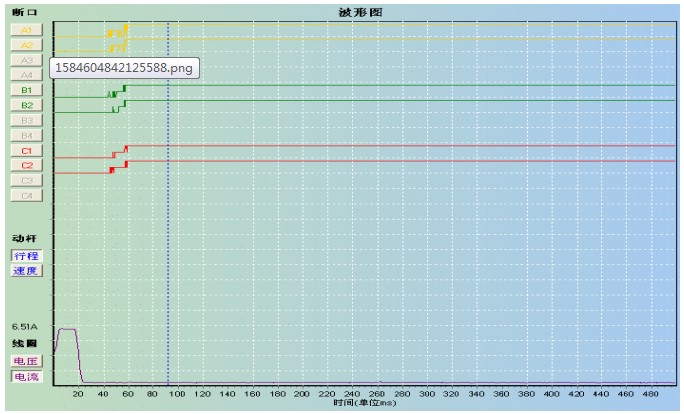This screenshot has height=414, width=684.
Task: Toggle the A1 break channel
Action: coord(26,30)
